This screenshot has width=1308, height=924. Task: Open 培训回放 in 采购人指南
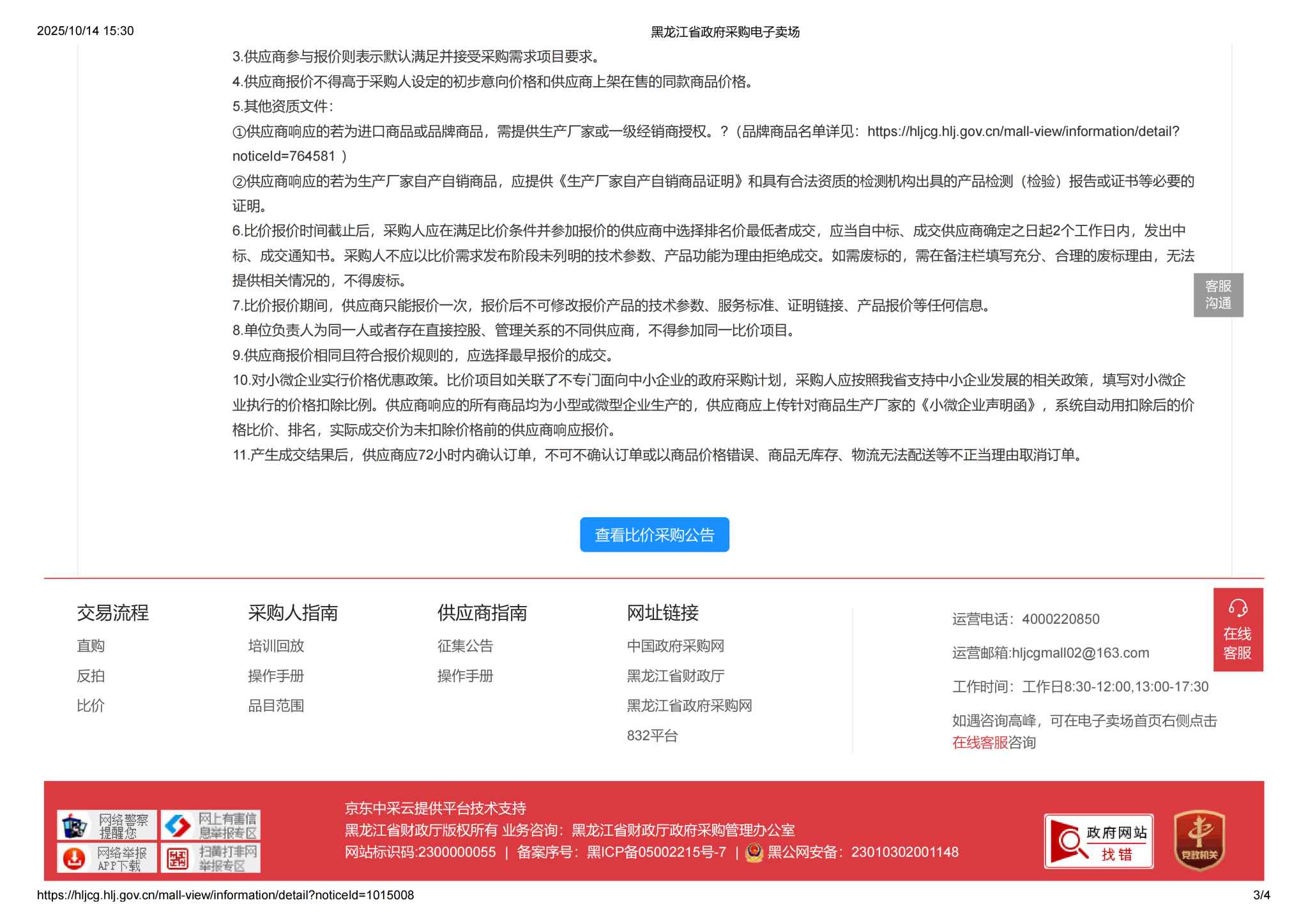(276, 646)
